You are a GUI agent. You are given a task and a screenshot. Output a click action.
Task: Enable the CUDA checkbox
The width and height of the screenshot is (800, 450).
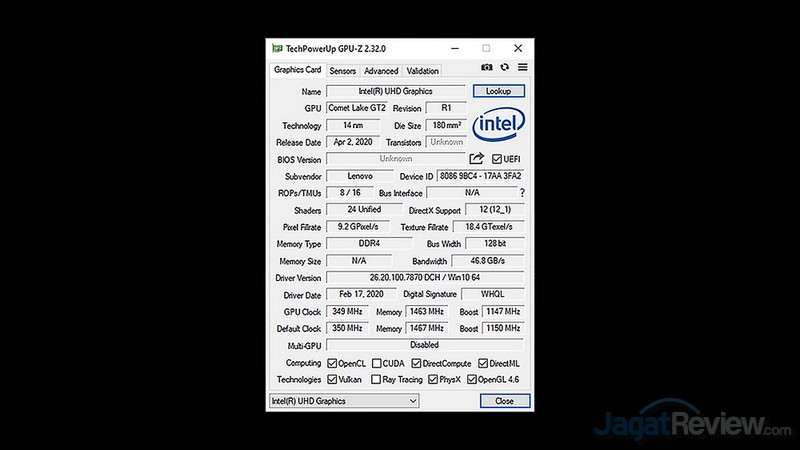click(x=377, y=363)
